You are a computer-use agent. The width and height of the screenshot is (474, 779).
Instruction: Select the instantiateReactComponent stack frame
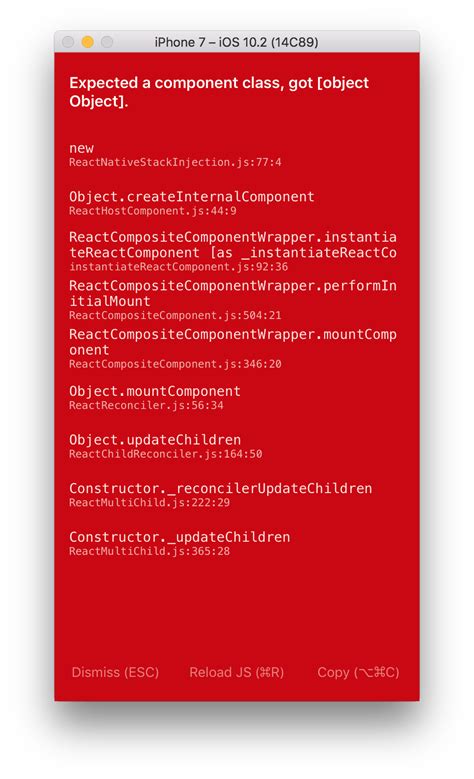pos(233,251)
